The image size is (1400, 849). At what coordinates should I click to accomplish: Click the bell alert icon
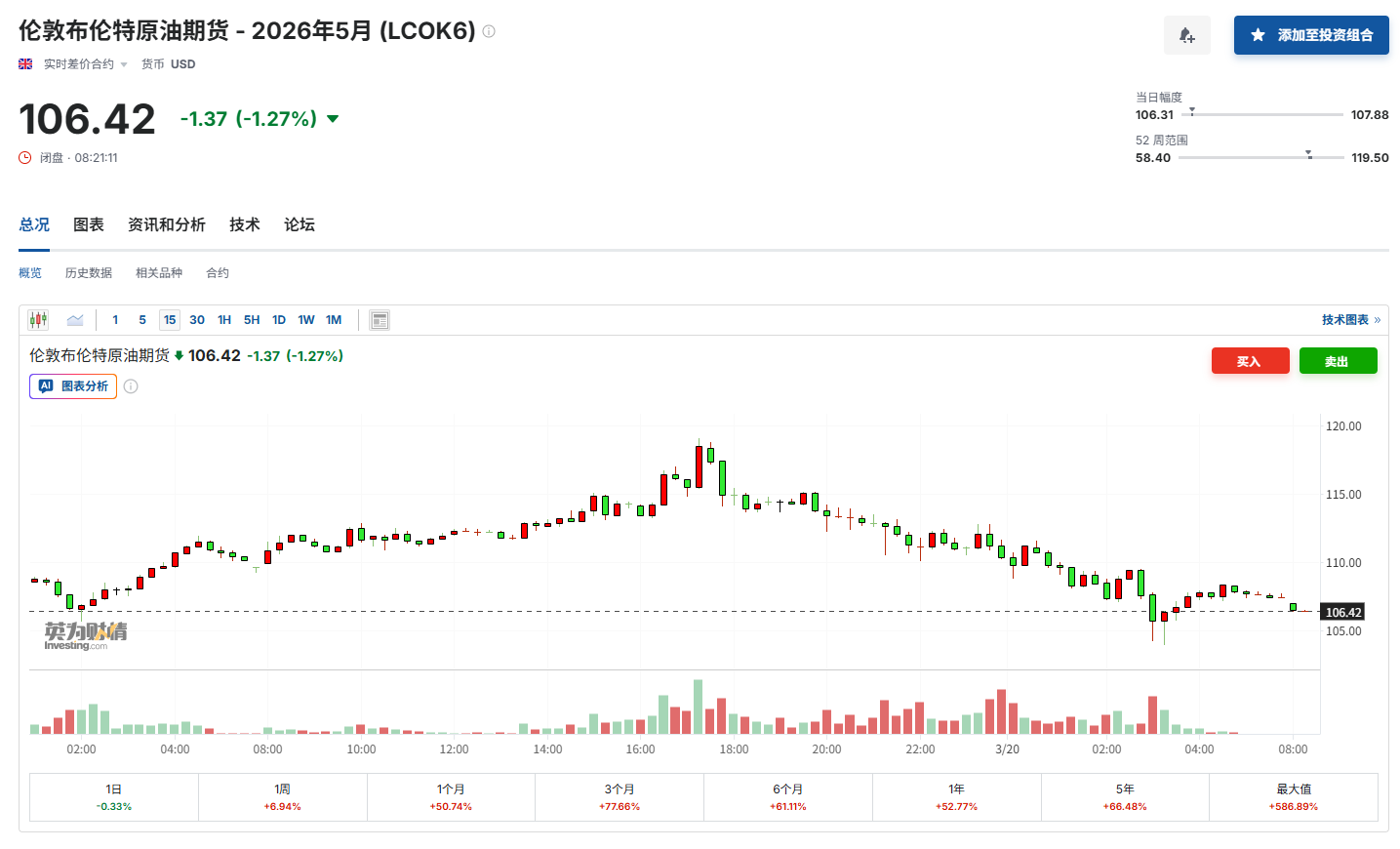1186,35
